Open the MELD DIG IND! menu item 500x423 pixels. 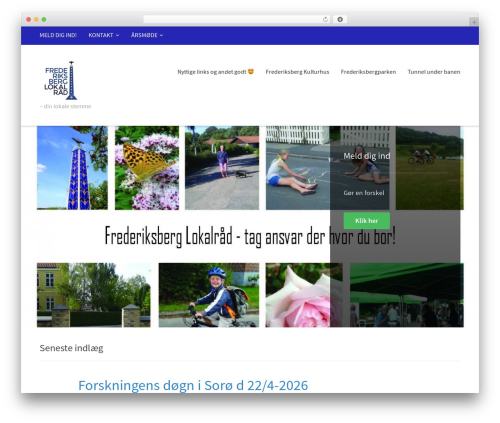pyautogui.click(x=58, y=35)
